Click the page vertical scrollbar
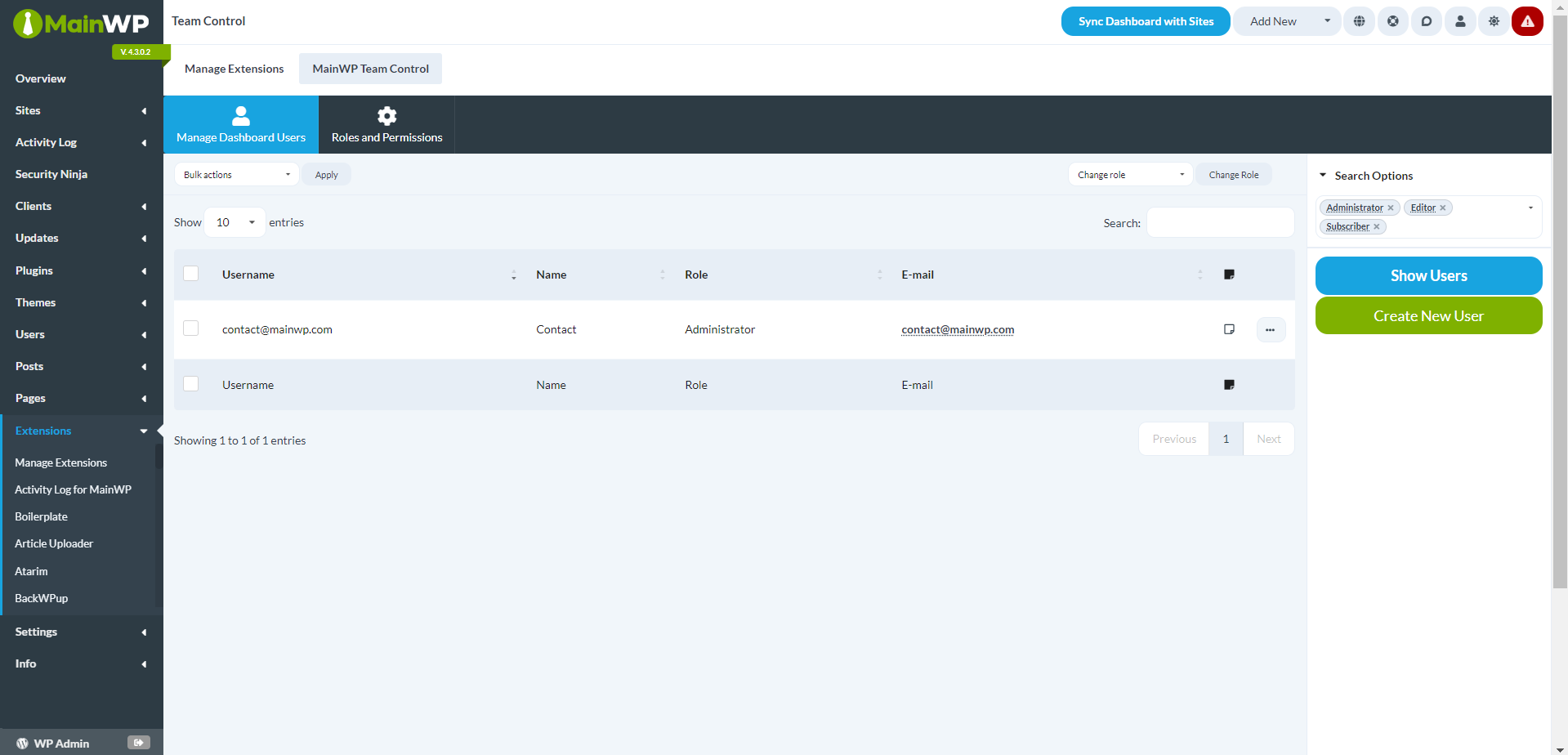 pyautogui.click(x=1560, y=302)
